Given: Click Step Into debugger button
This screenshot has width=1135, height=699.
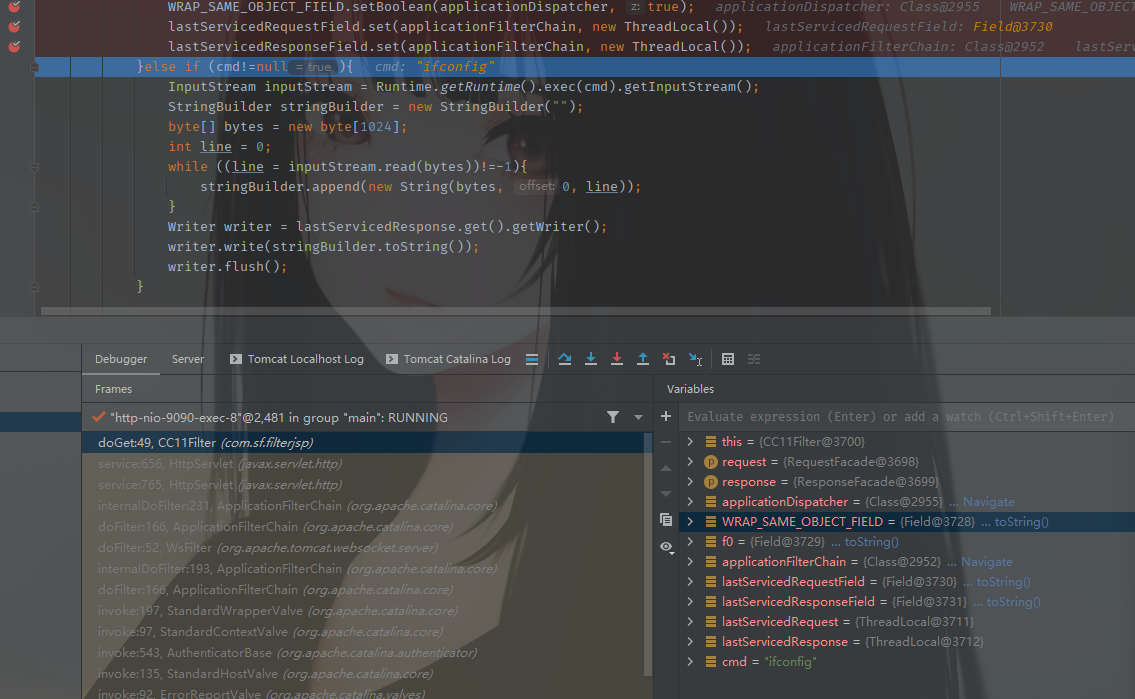Looking at the screenshot, I should [x=591, y=360].
